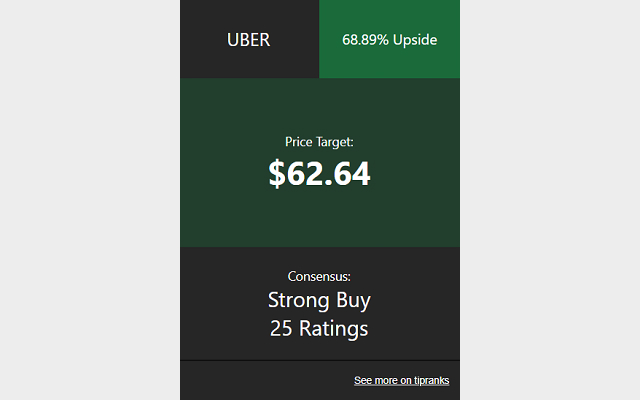Screen dimensions: 640x400
Task: Click the dollar sign of the price target
Action: [x=276, y=173]
